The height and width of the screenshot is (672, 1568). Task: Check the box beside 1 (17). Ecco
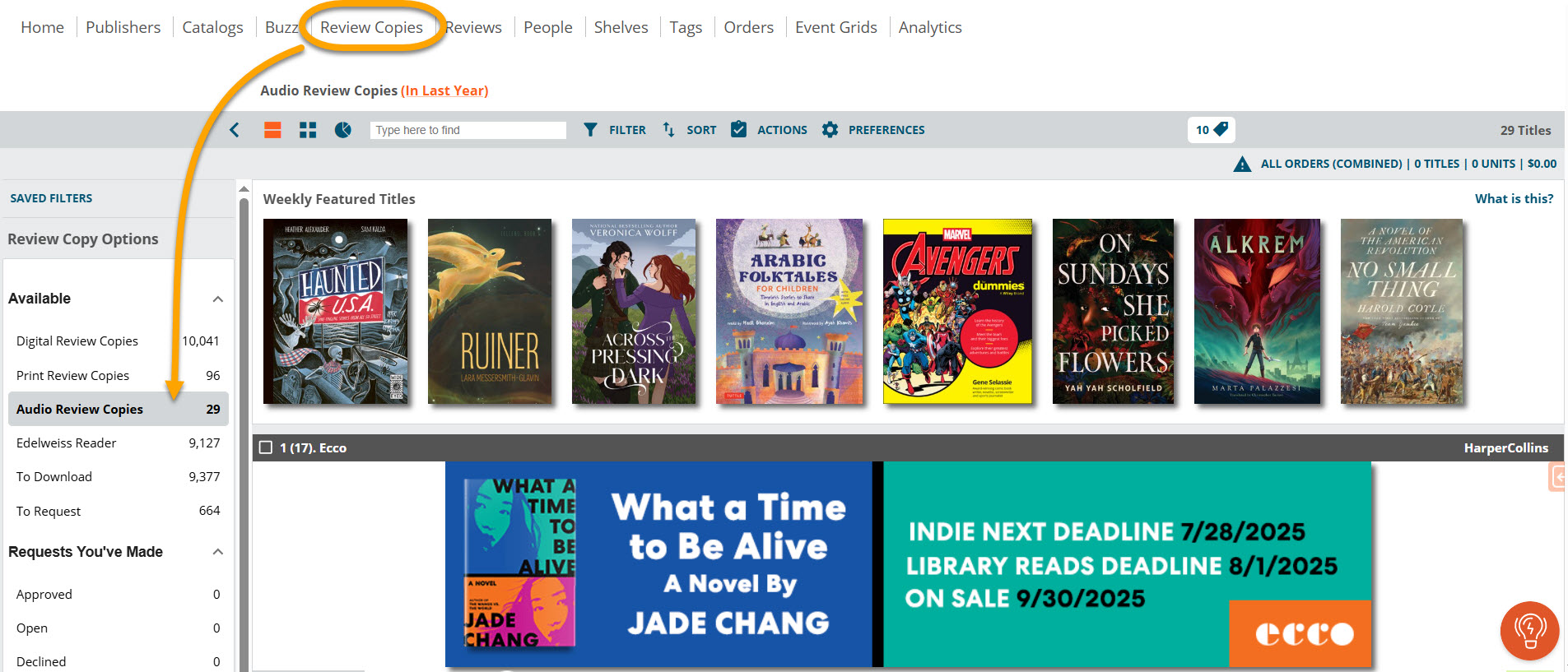266,447
